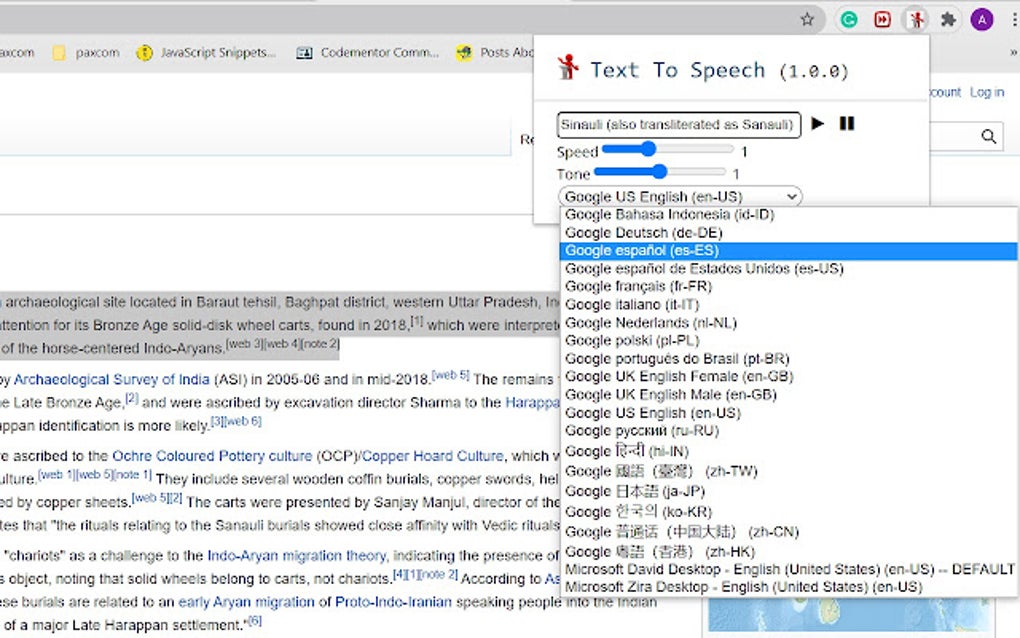Click the red video downloader extension icon
This screenshot has height=638, width=1020.
(882, 20)
